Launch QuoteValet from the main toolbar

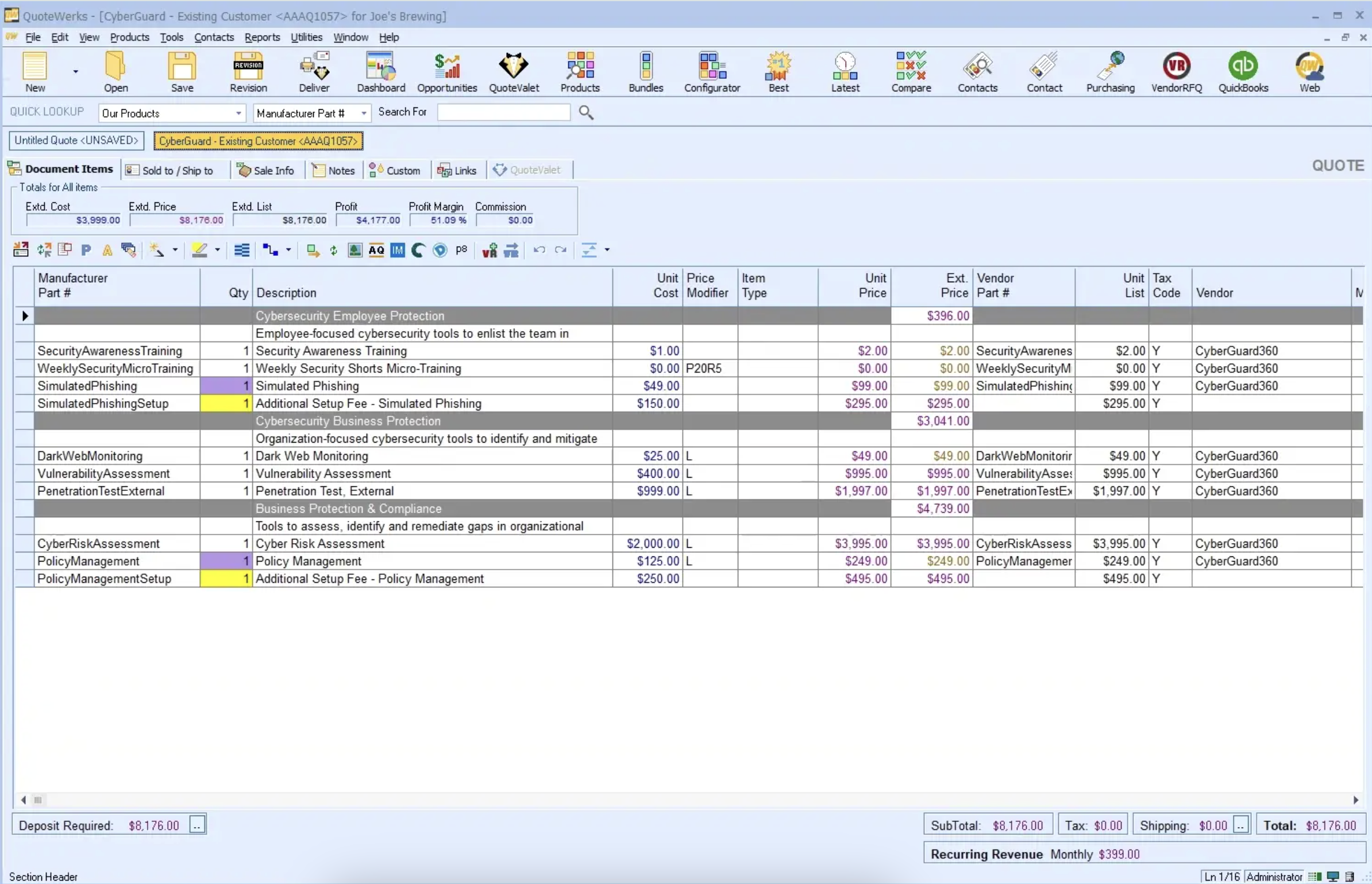coord(514,72)
